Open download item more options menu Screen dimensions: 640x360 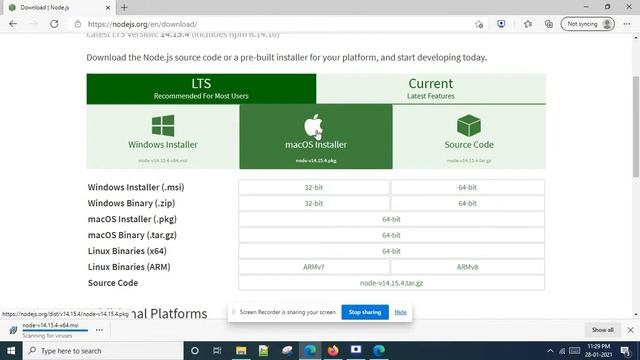coord(99,330)
